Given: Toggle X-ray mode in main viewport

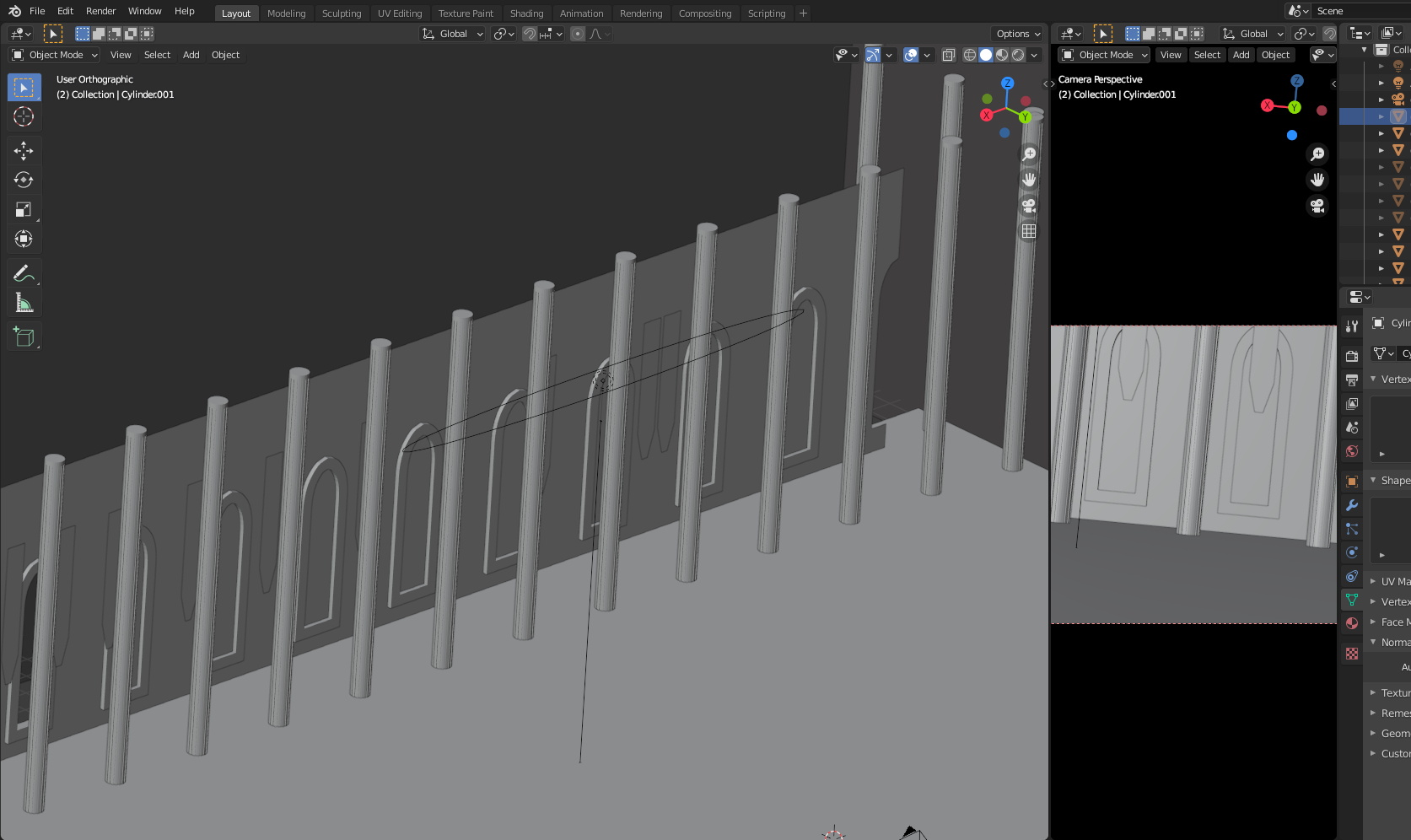Looking at the screenshot, I should coord(949,55).
